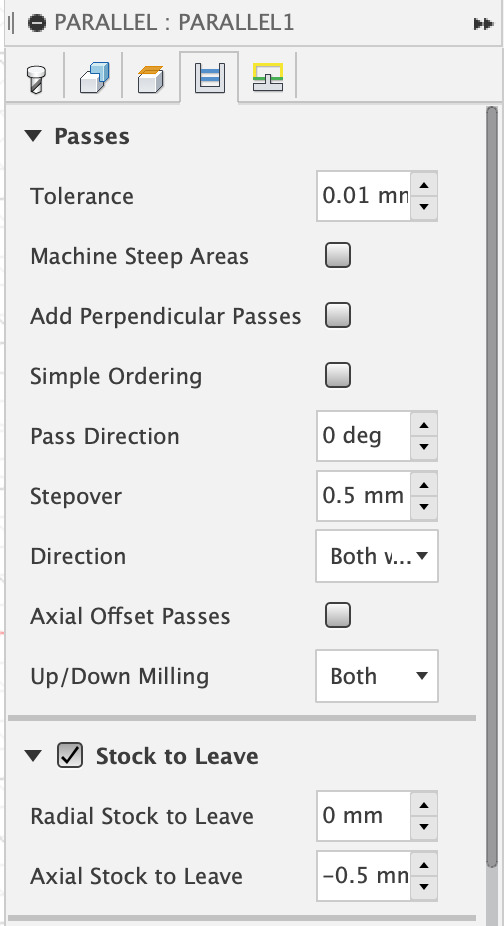Click the collapse dialog minus icon

(37, 23)
